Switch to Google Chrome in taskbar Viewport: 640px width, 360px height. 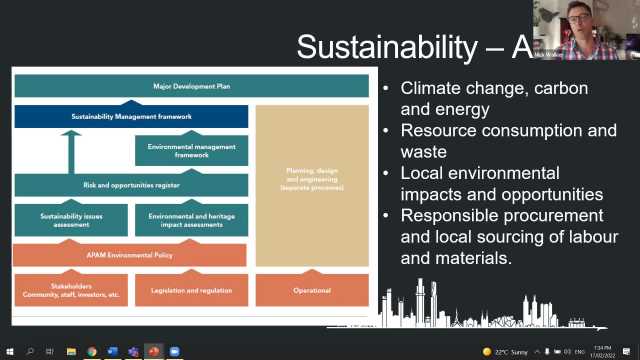point(92,351)
